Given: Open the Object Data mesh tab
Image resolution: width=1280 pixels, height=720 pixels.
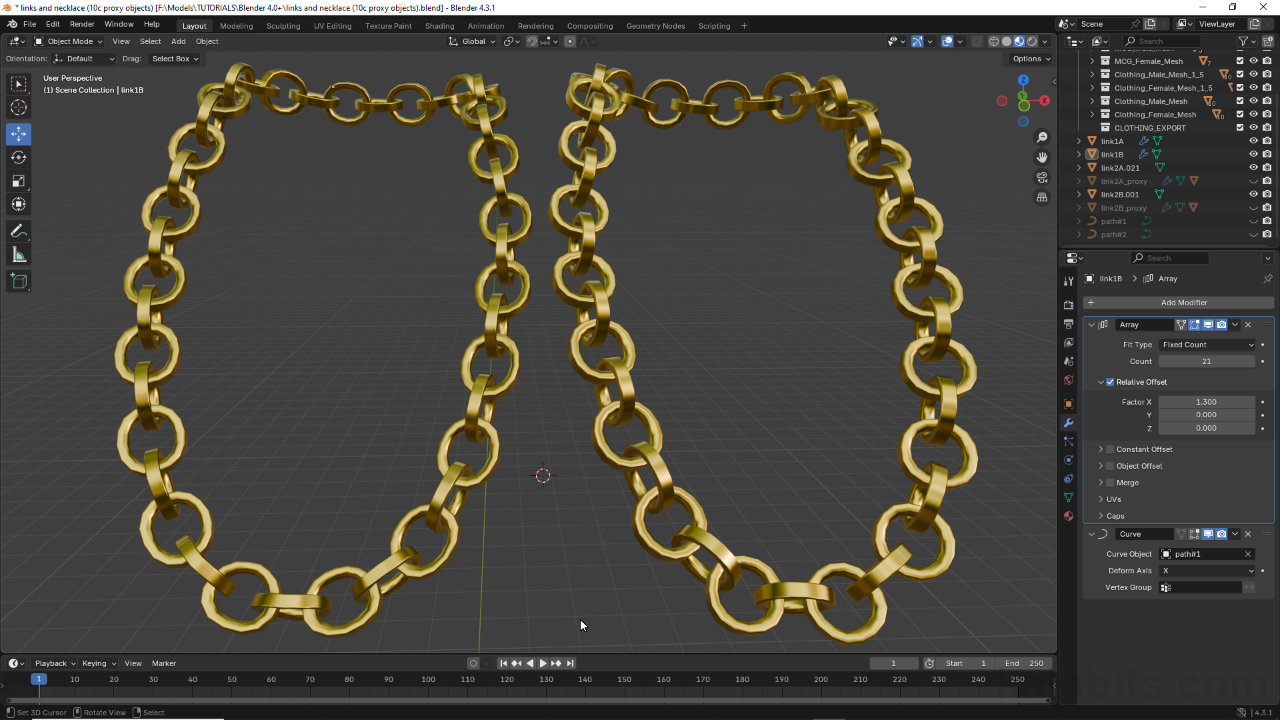Looking at the screenshot, I should pos(1069,497).
